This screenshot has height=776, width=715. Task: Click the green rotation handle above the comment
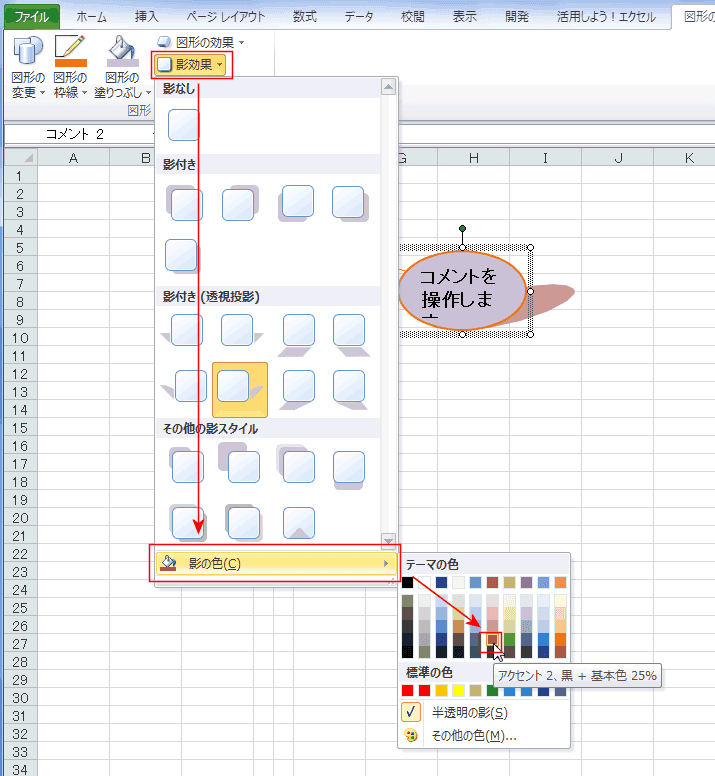pos(462,229)
